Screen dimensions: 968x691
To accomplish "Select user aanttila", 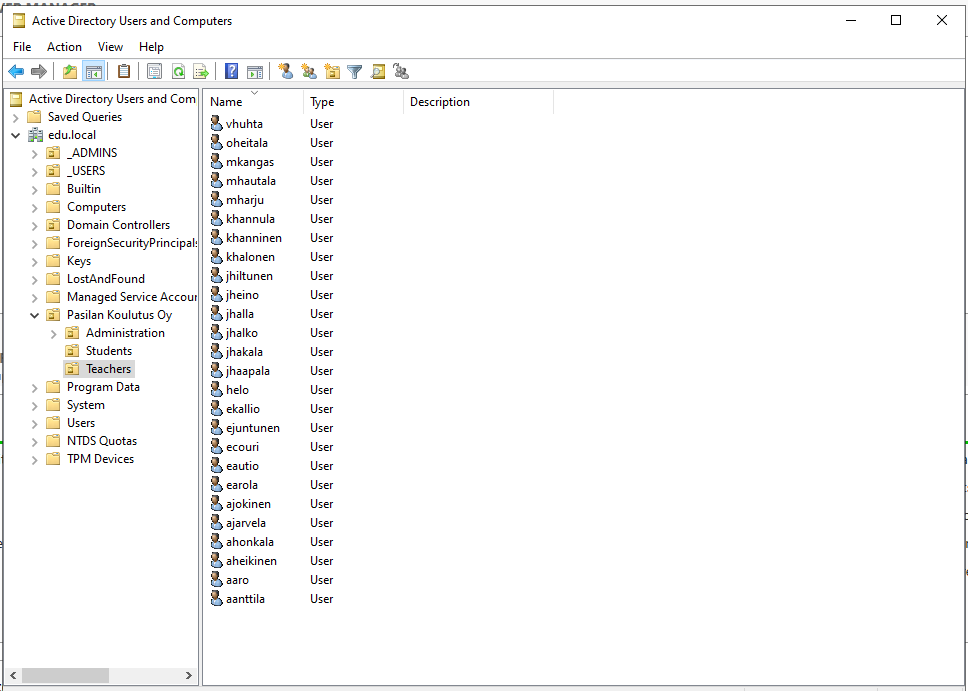I will point(245,598).
